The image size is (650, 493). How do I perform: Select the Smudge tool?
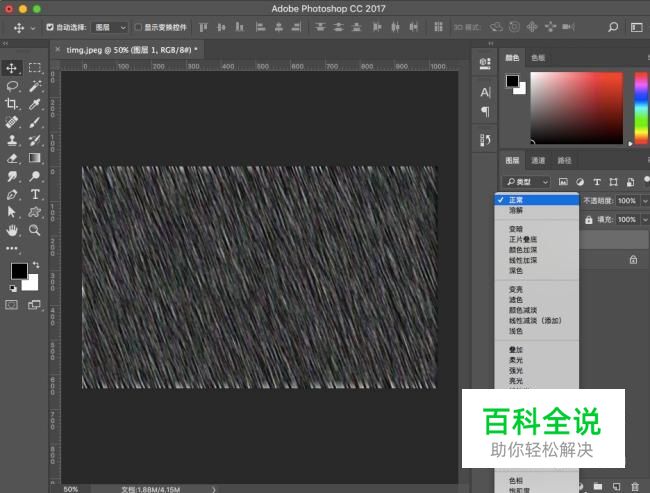tap(12, 176)
